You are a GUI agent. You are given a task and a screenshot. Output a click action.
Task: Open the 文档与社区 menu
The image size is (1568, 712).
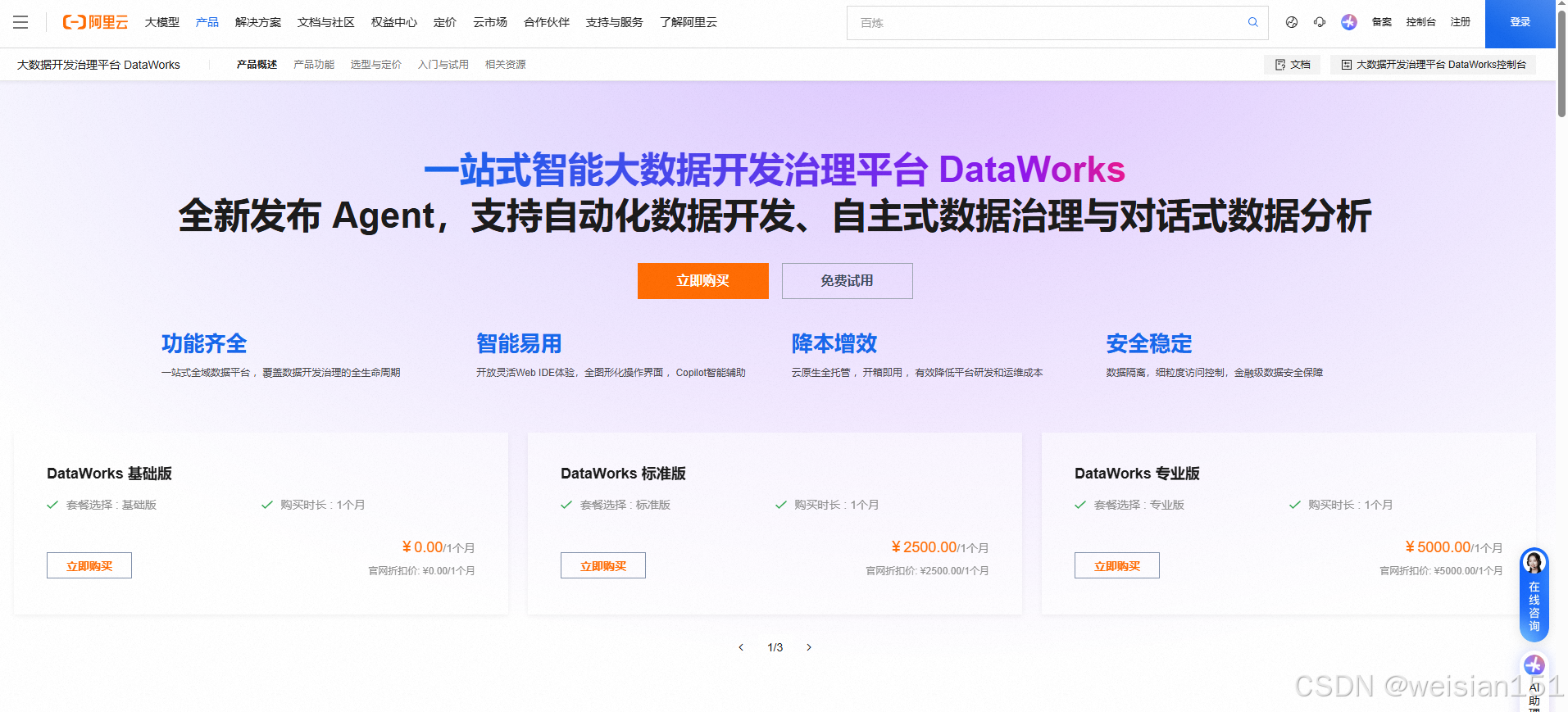tap(326, 22)
